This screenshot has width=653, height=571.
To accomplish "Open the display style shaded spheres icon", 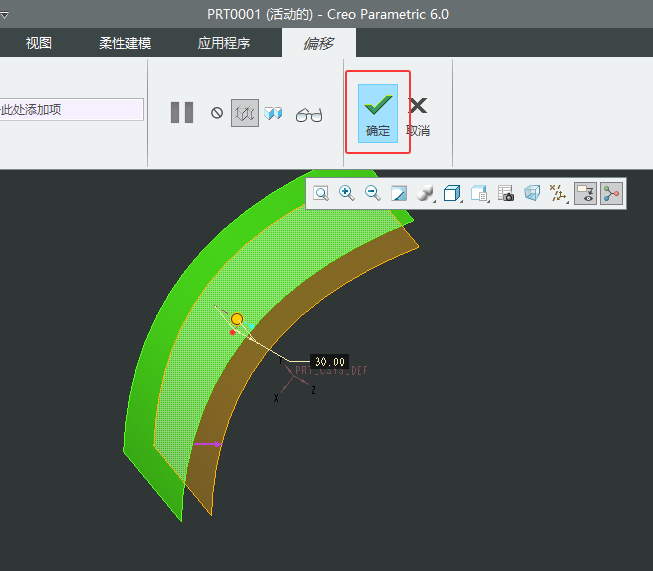I will (424, 194).
